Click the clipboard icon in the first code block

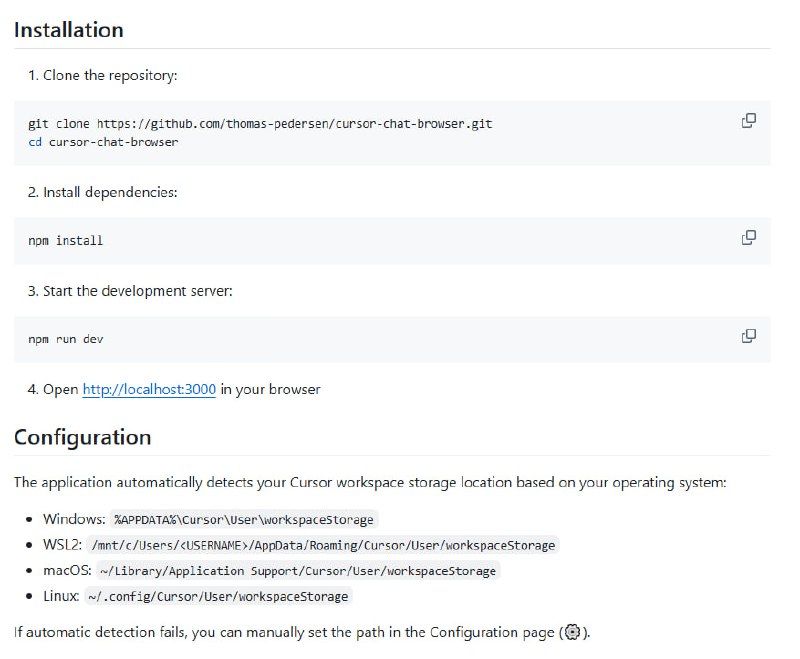pyautogui.click(x=748, y=119)
